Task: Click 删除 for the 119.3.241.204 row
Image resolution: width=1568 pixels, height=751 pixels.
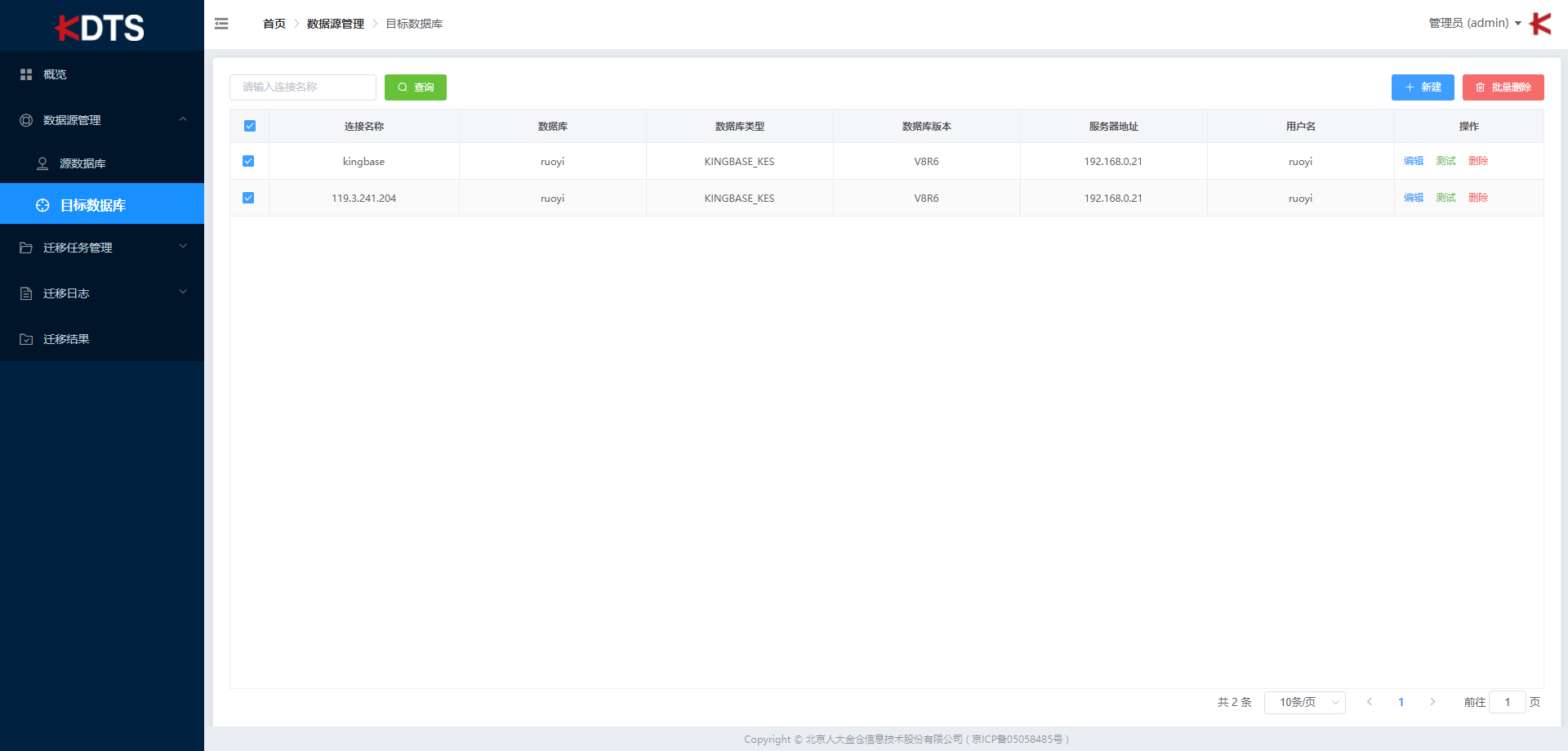Action: click(1478, 198)
